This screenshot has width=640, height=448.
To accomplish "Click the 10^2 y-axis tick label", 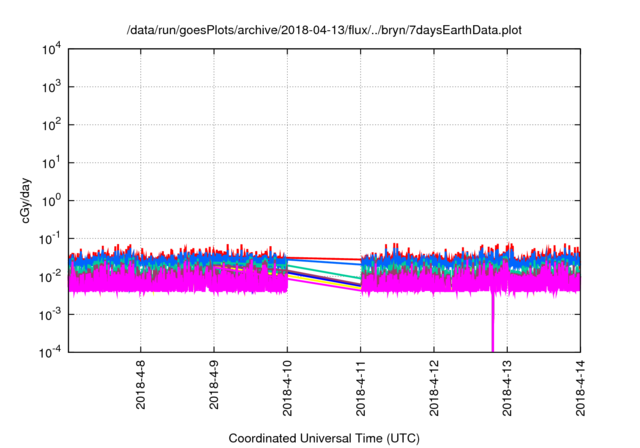I will [51, 125].
